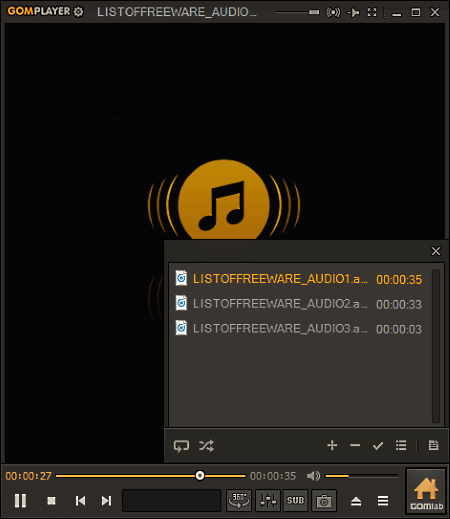Toggle always on top pin icon
This screenshot has height=519, width=450.
353,12
